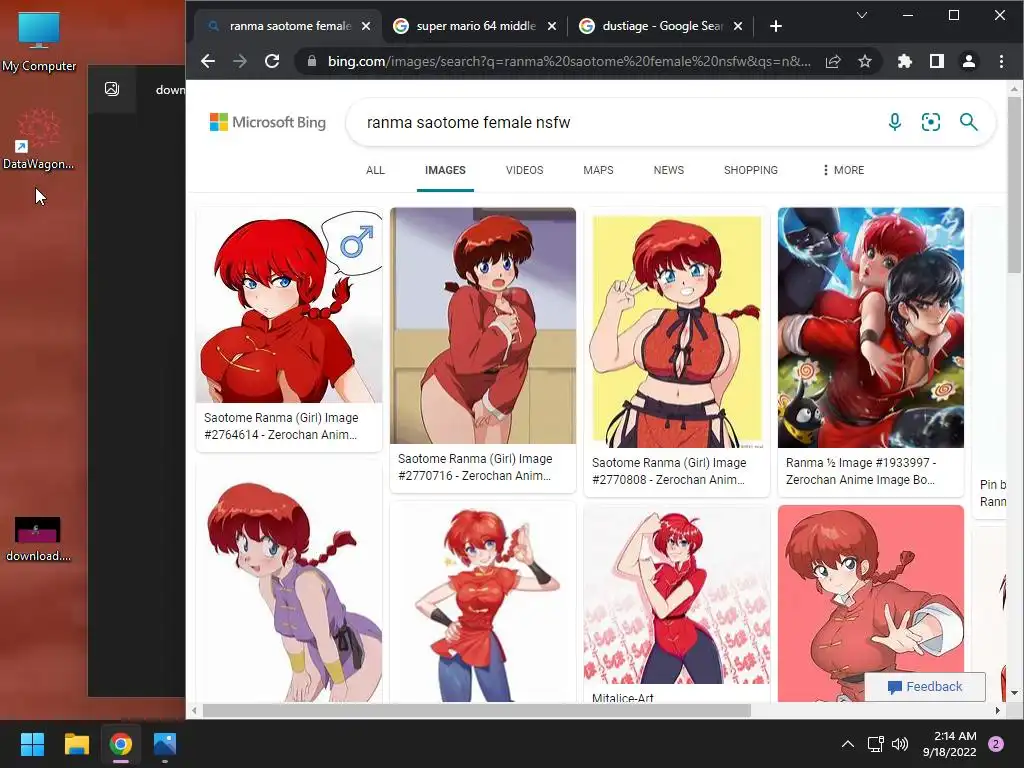
Task: Open File Explorer from taskbar
Action: coord(76,744)
